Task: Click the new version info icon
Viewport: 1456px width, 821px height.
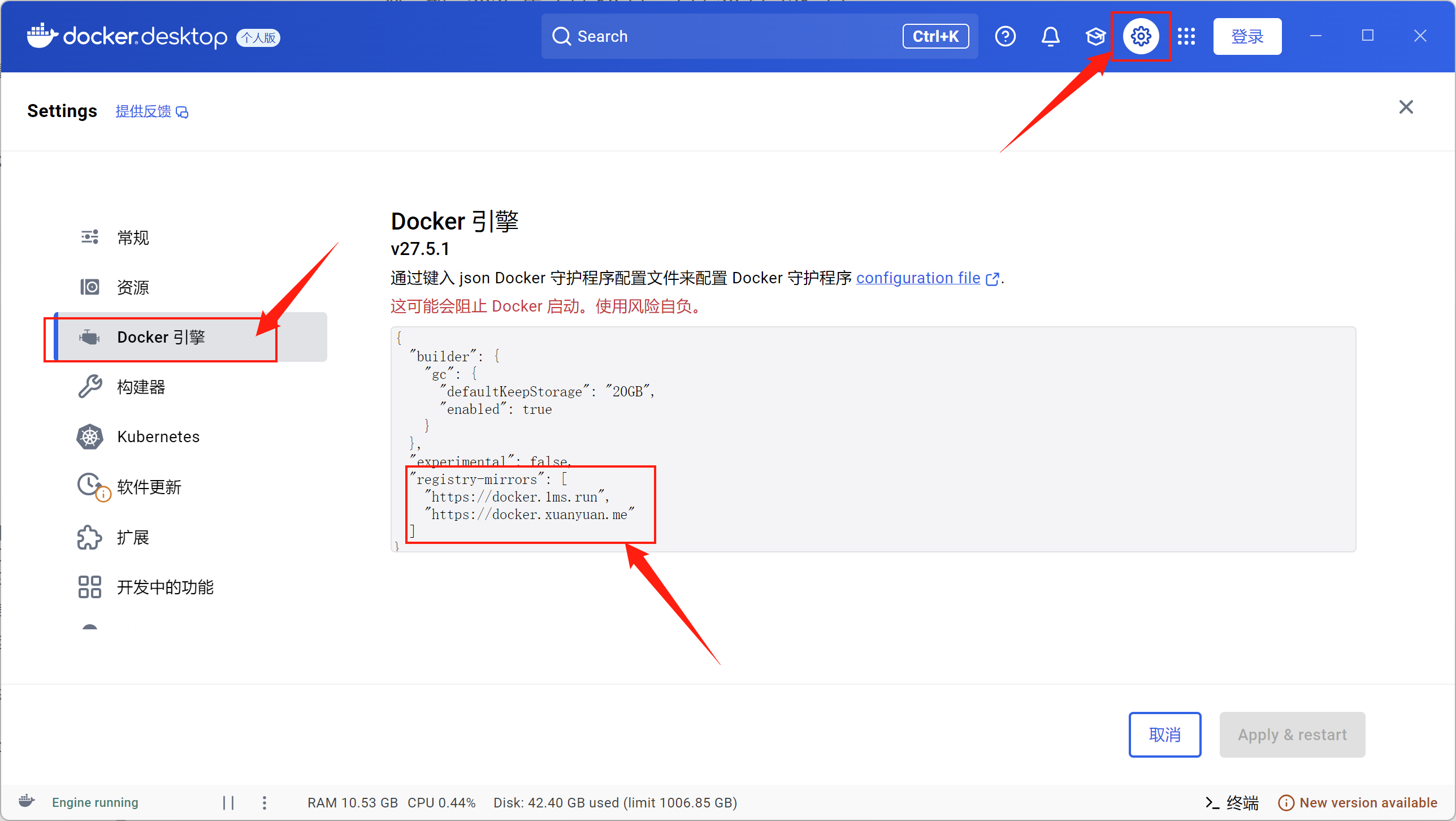Action: click(x=1286, y=802)
